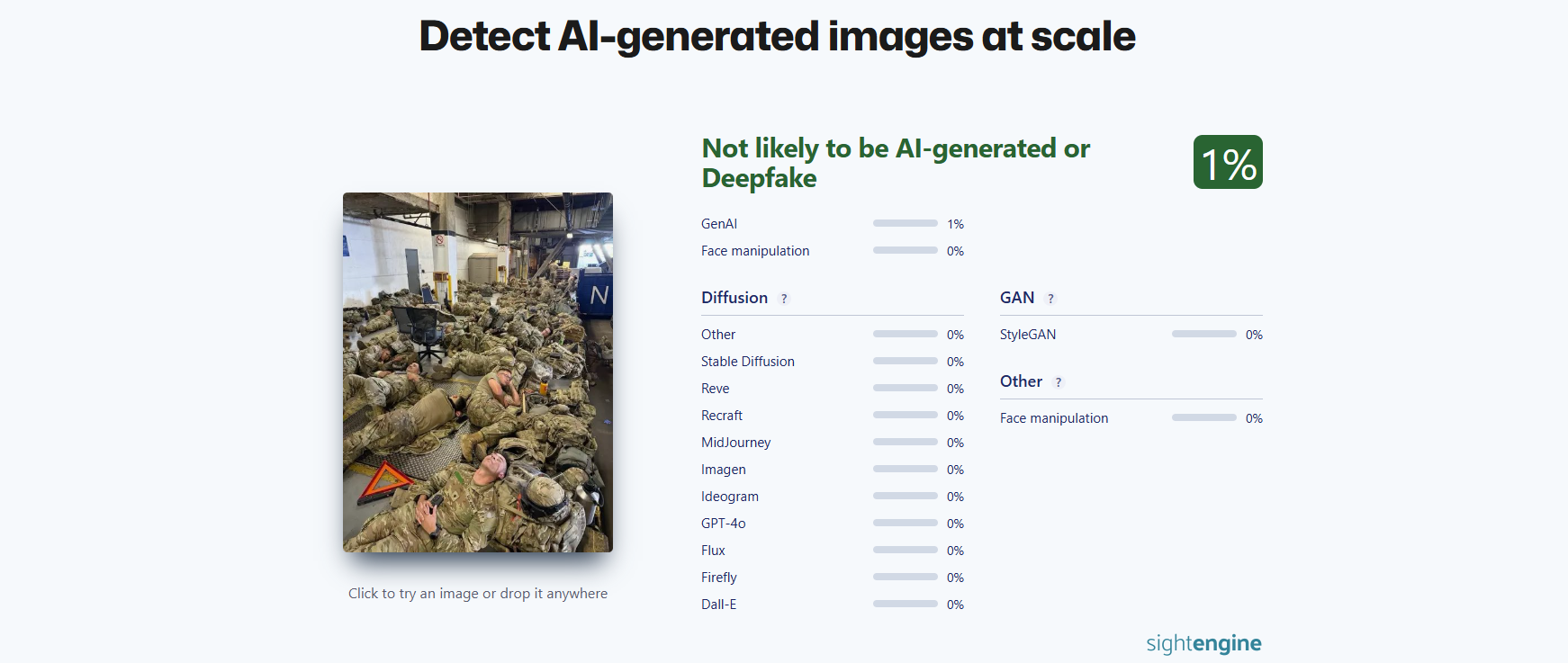Click the GAN help question mark icon
This screenshot has width=1568, height=663.
tap(1050, 299)
